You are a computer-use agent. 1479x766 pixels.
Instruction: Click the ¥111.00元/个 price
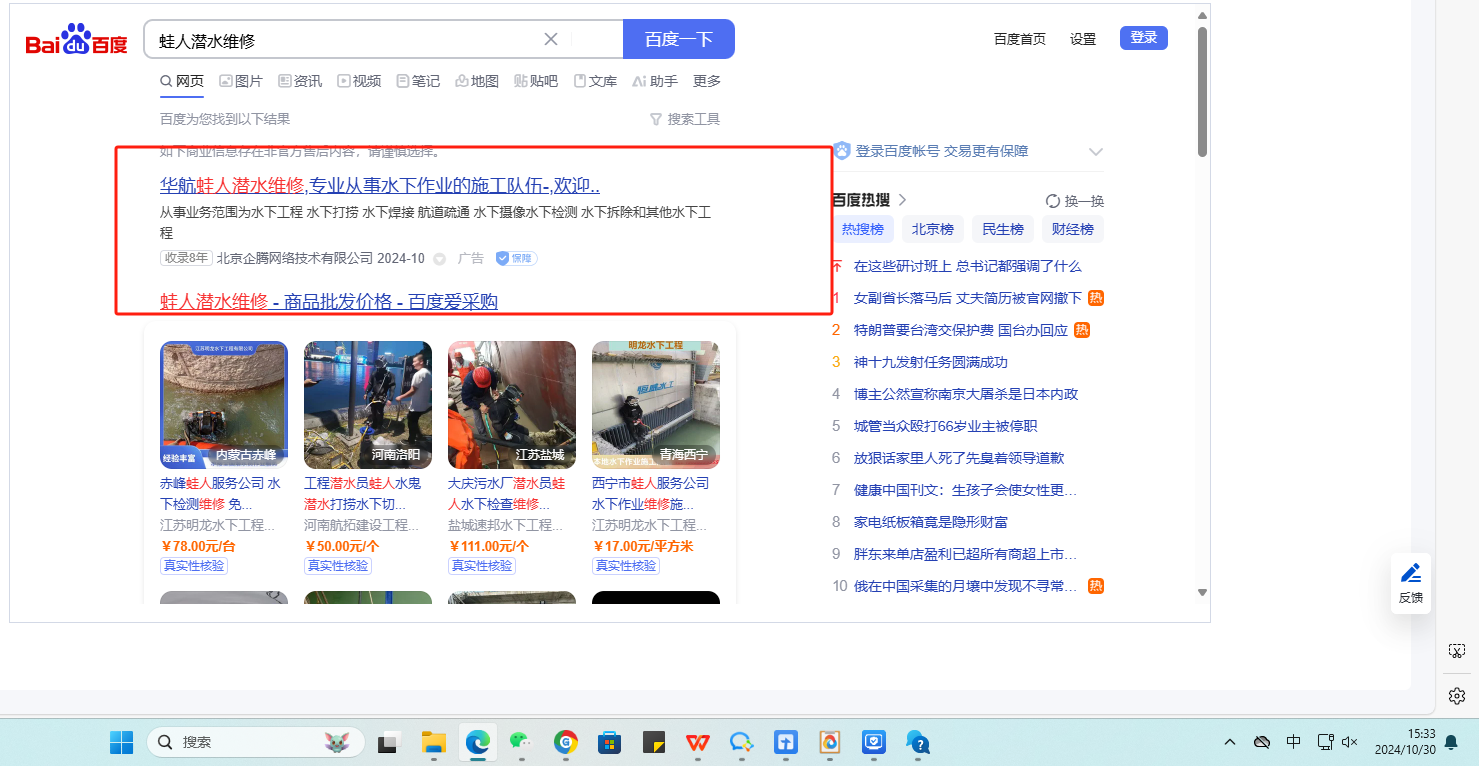pyautogui.click(x=489, y=546)
